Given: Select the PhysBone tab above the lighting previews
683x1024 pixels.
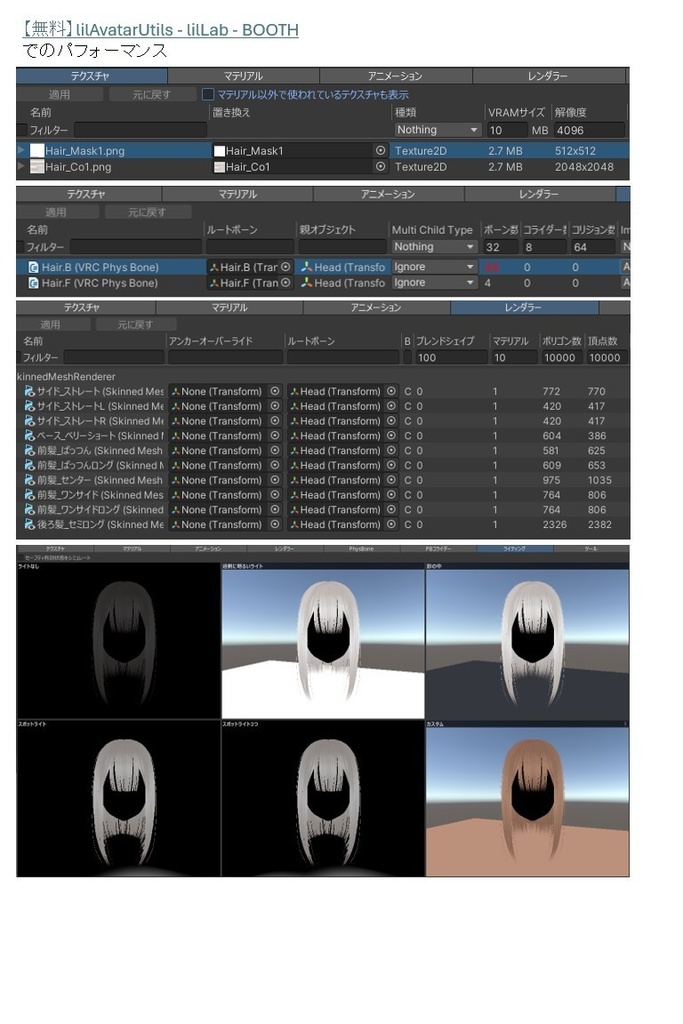Looking at the screenshot, I should (x=361, y=549).
